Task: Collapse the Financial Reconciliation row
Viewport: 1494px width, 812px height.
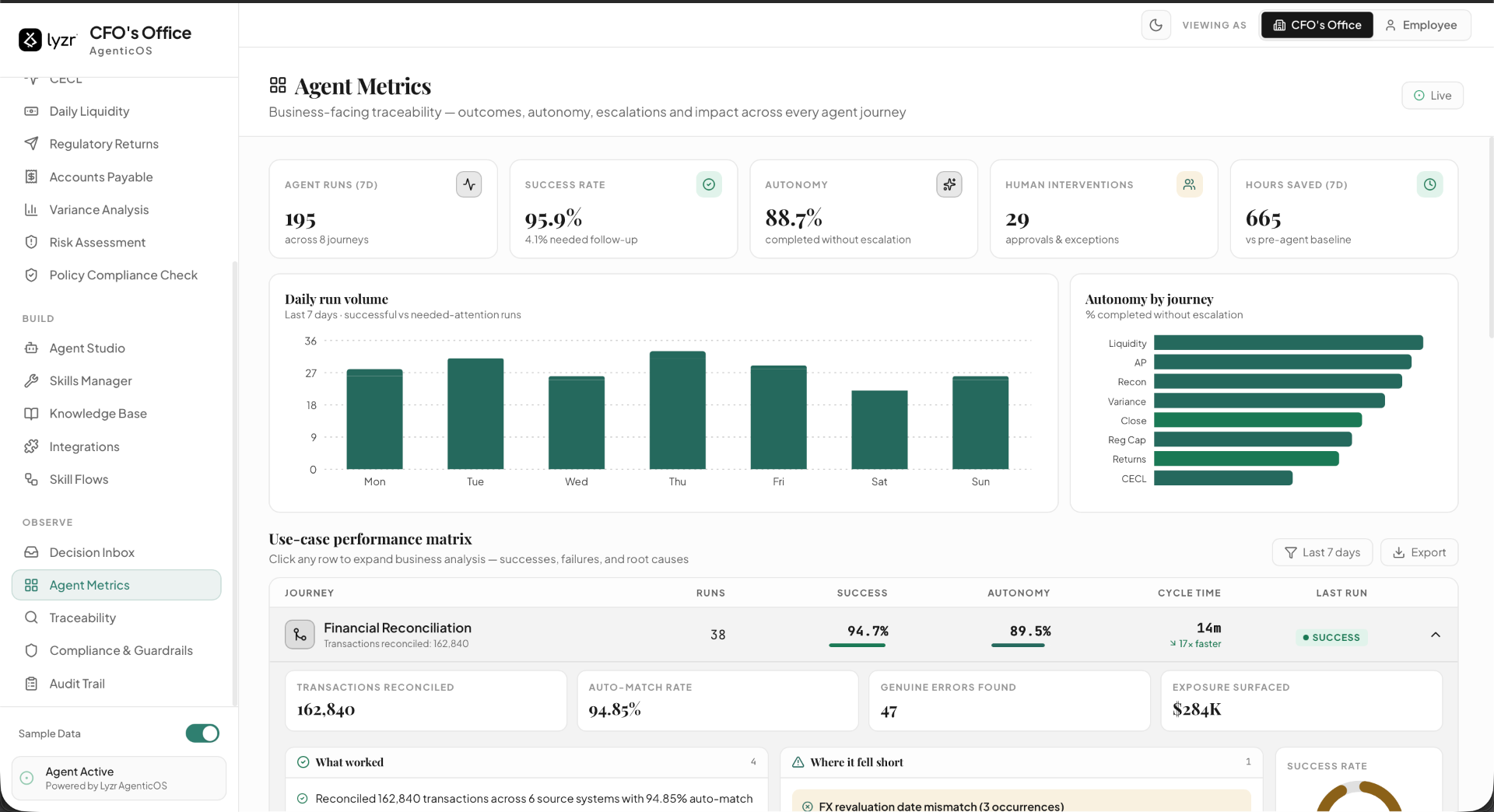Action: point(1436,635)
